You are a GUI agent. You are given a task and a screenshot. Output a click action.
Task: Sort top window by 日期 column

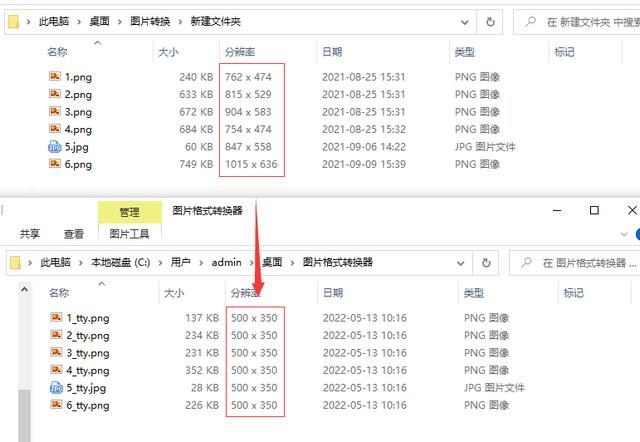332,52
